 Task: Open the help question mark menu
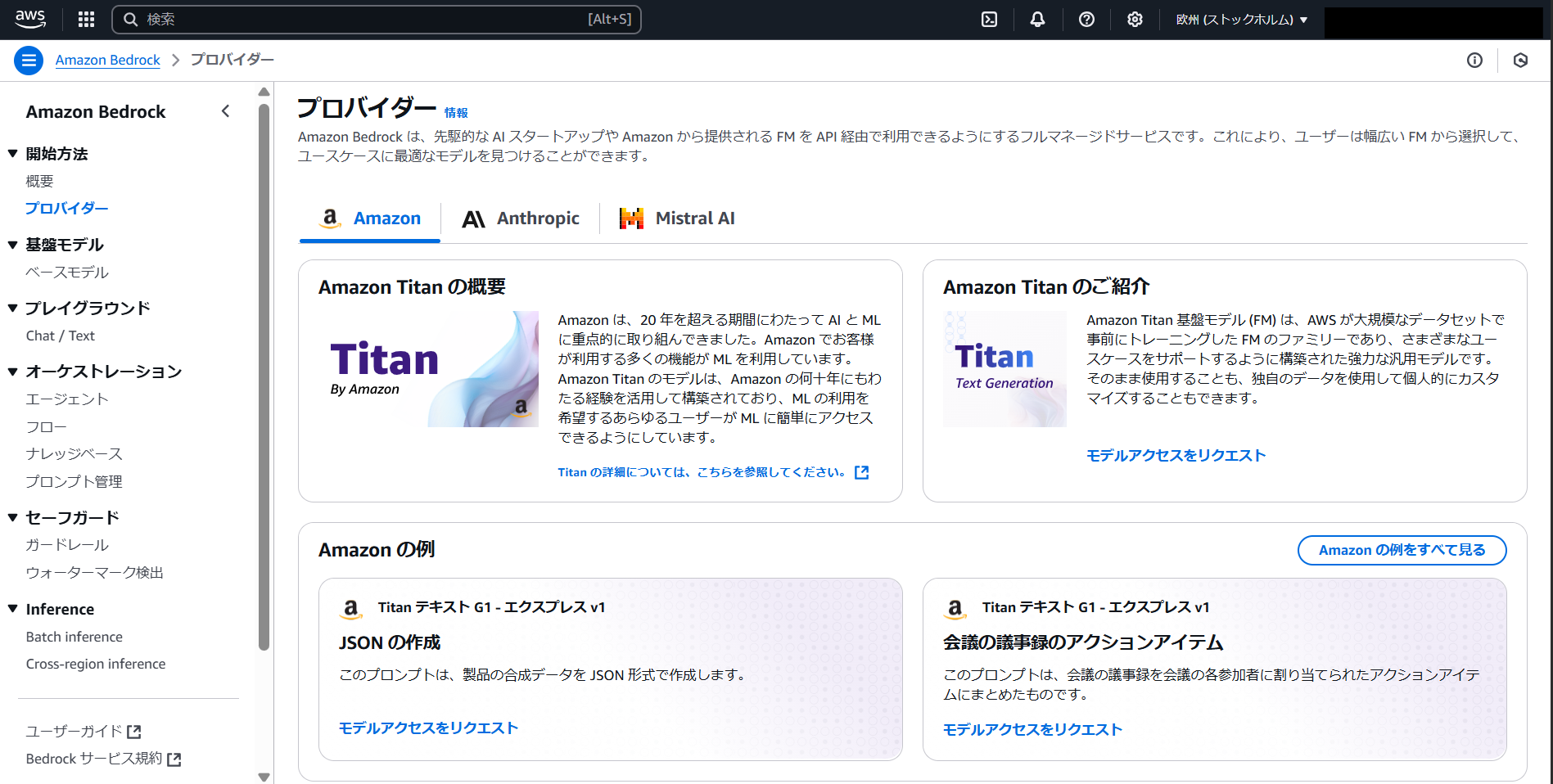click(x=1086, y=20)
